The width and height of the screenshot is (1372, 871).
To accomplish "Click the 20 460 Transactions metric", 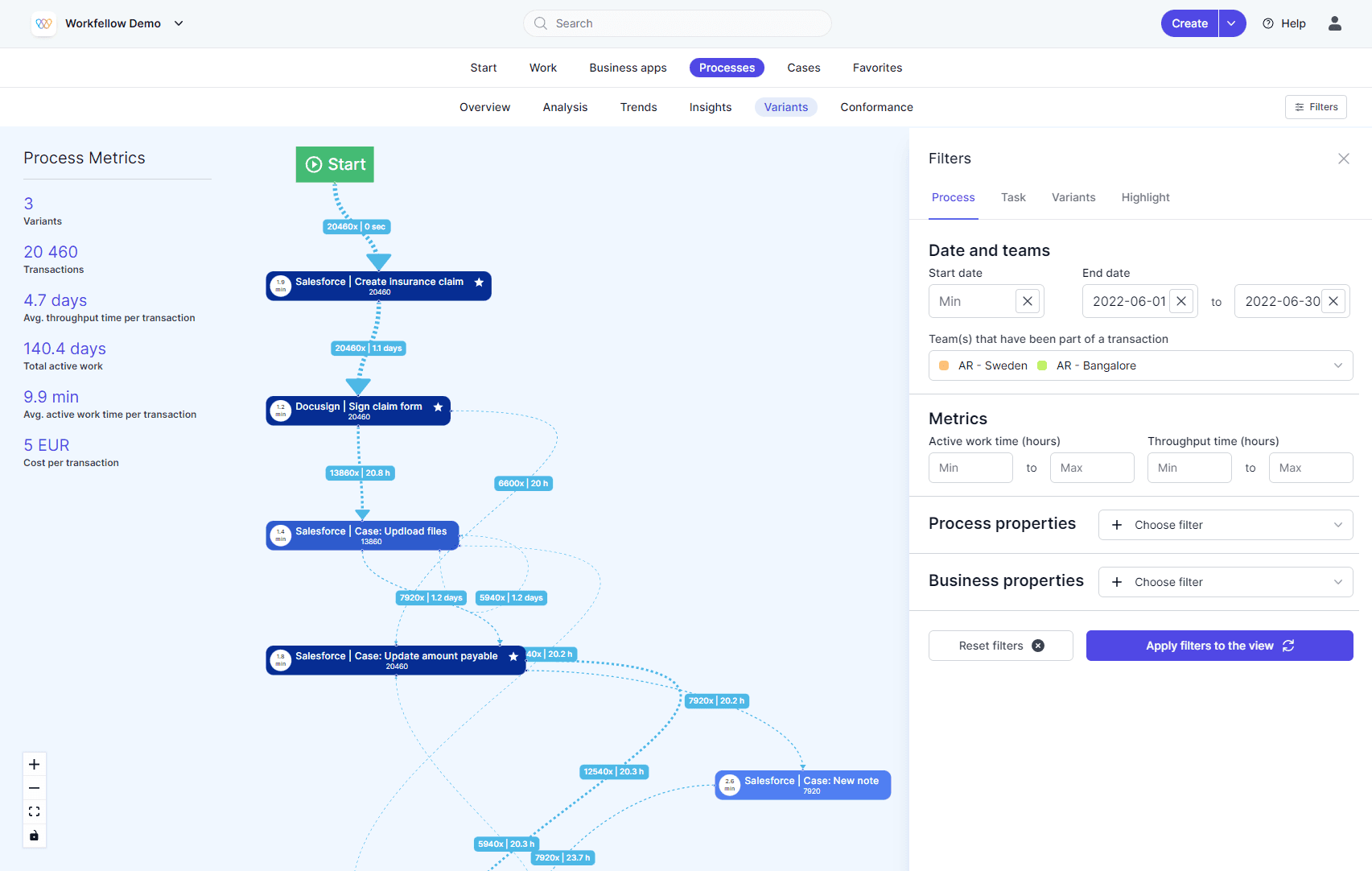I will click(53, 259).
